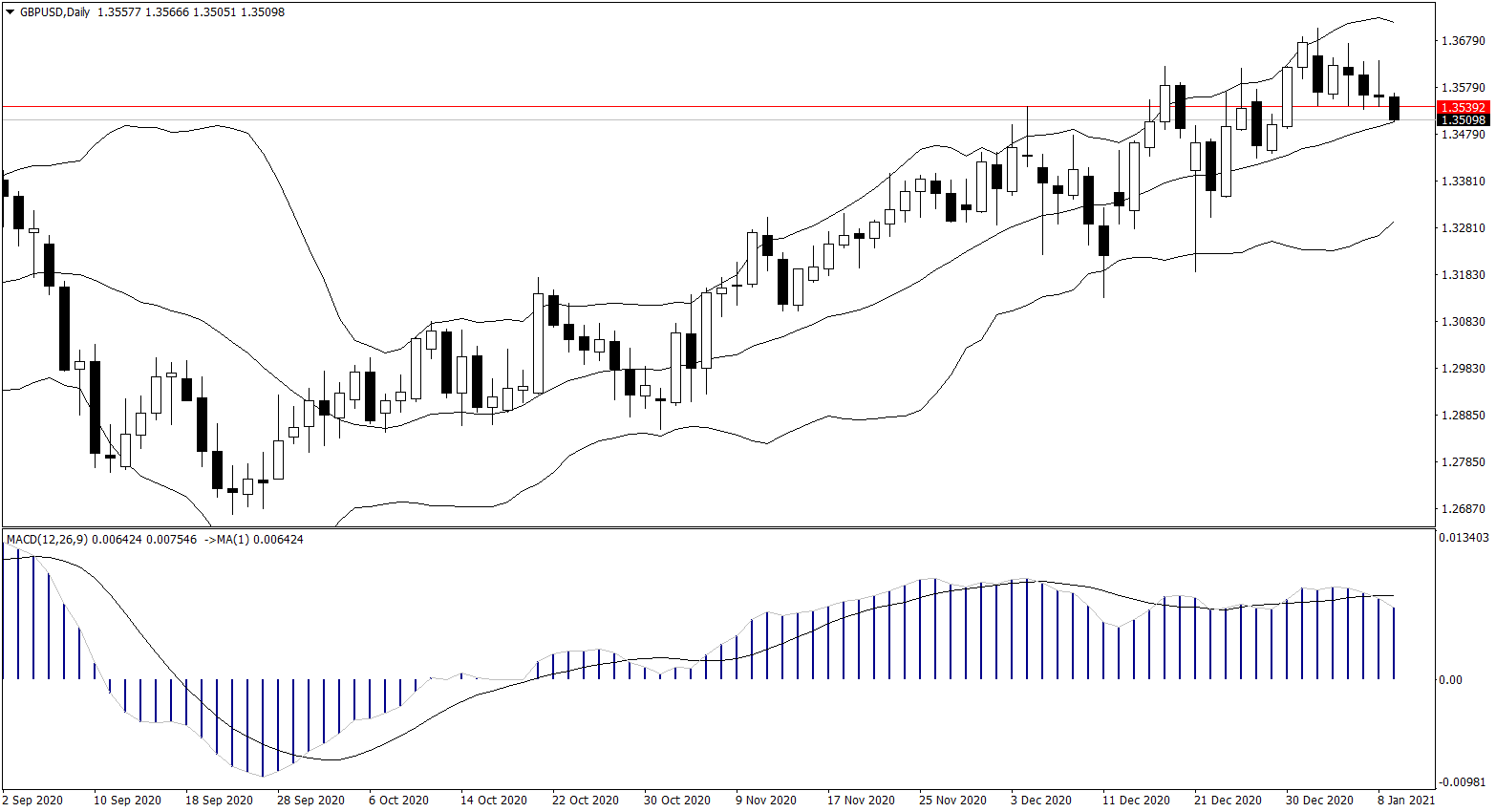The width and height of the screenshot is (1496, 812).
Task: Open the chart dropdown arrow beside GBPUSD
Action: coord(11,12)
